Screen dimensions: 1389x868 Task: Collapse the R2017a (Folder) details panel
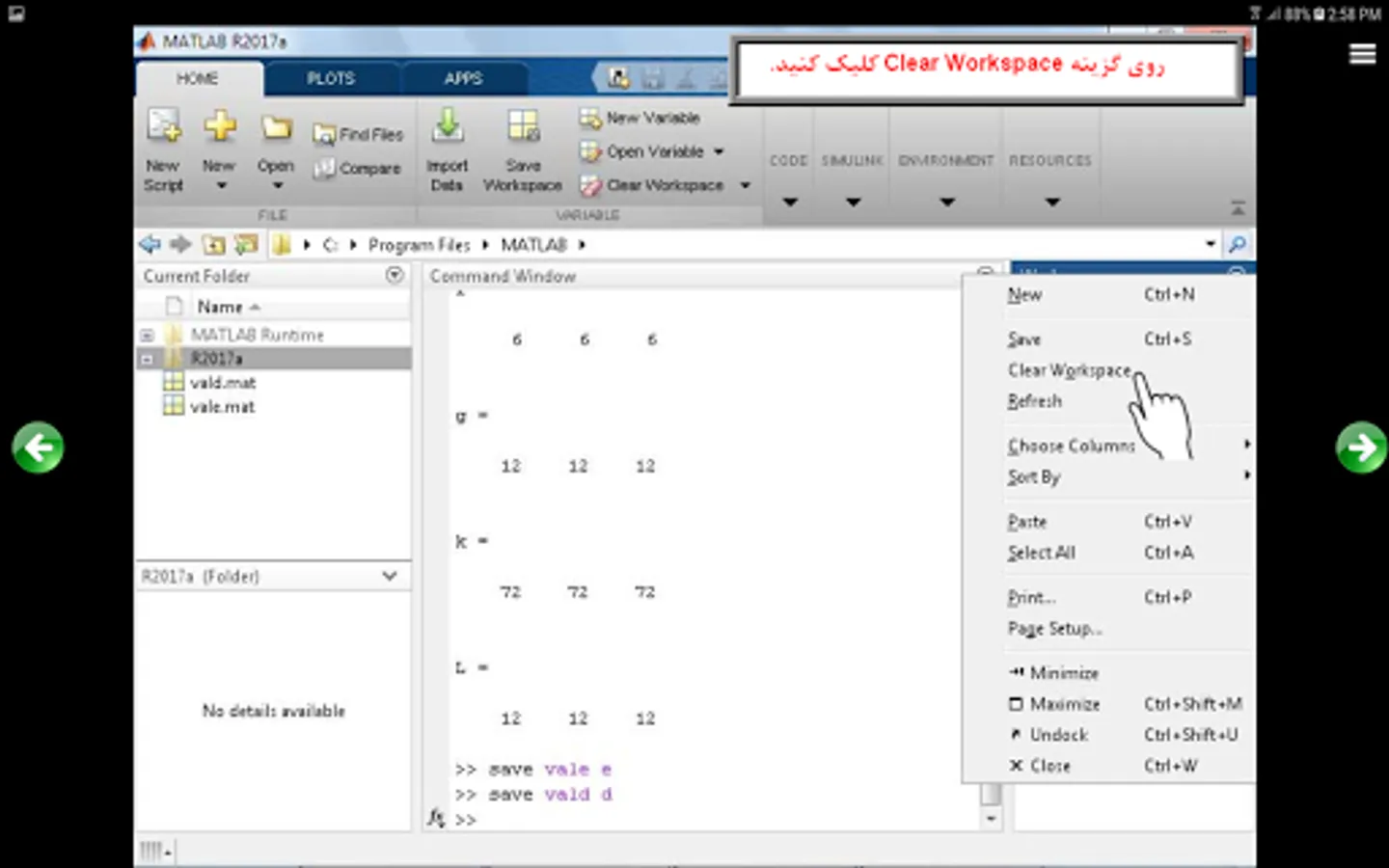pos(390,576)
